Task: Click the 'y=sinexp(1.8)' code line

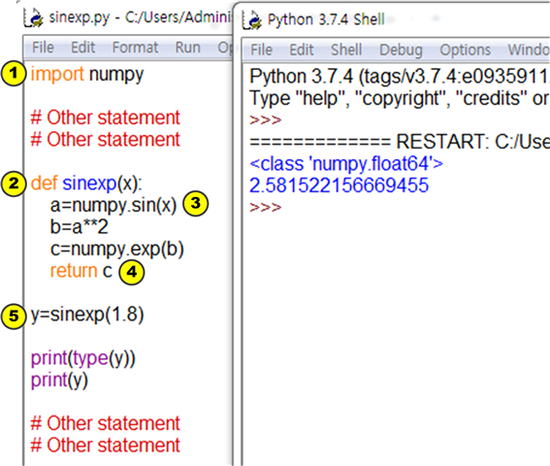Action: [87, 315]
